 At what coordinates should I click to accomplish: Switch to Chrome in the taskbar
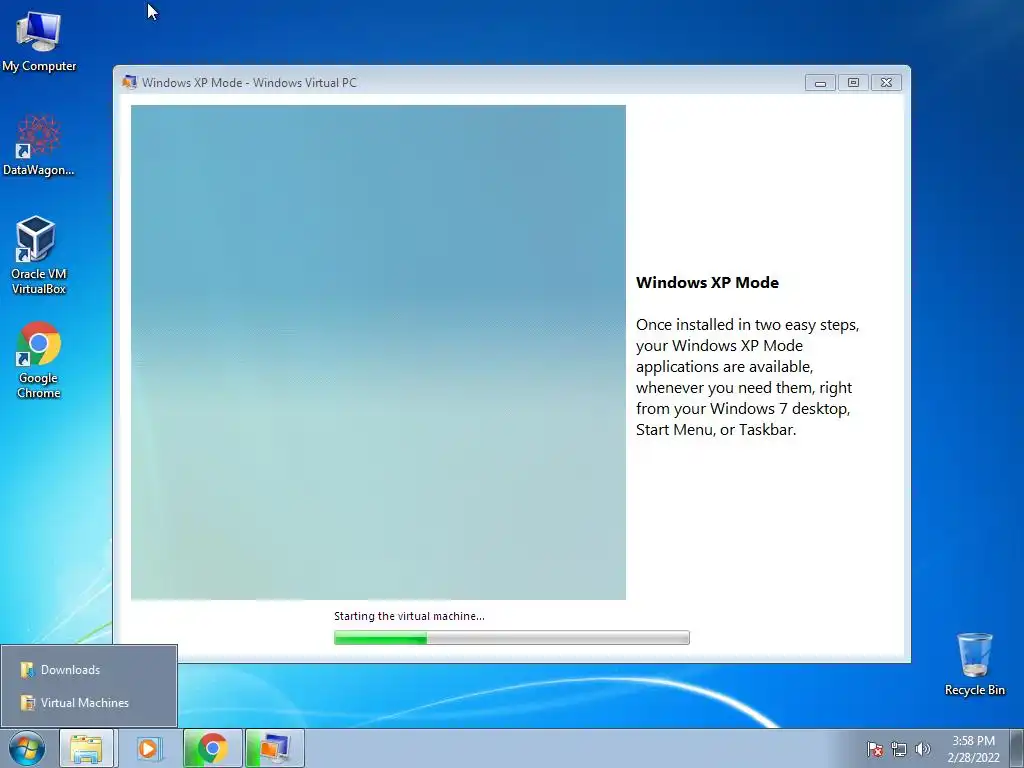pos(212,748)
